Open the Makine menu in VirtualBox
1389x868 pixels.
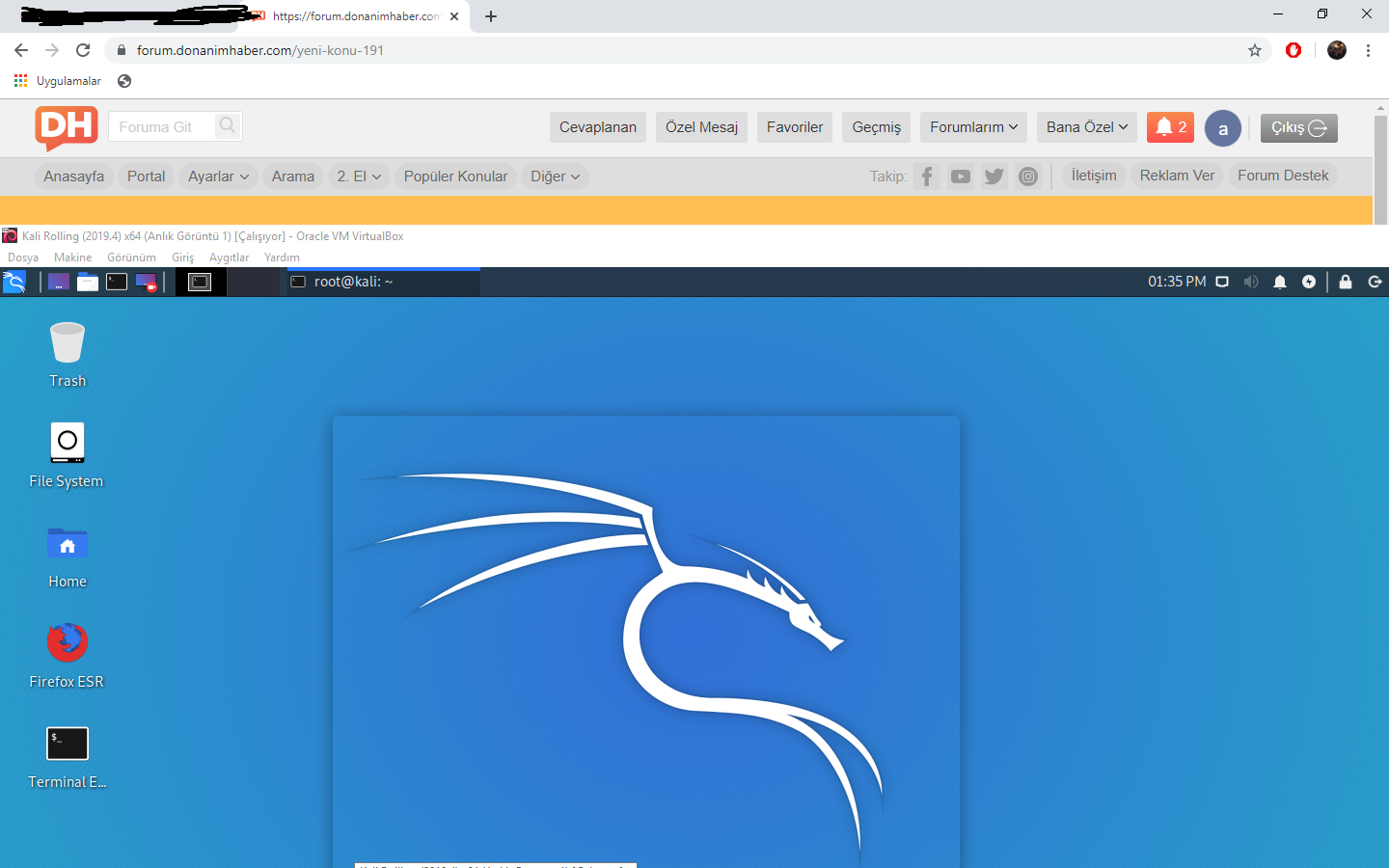click(x=73, y=258)
